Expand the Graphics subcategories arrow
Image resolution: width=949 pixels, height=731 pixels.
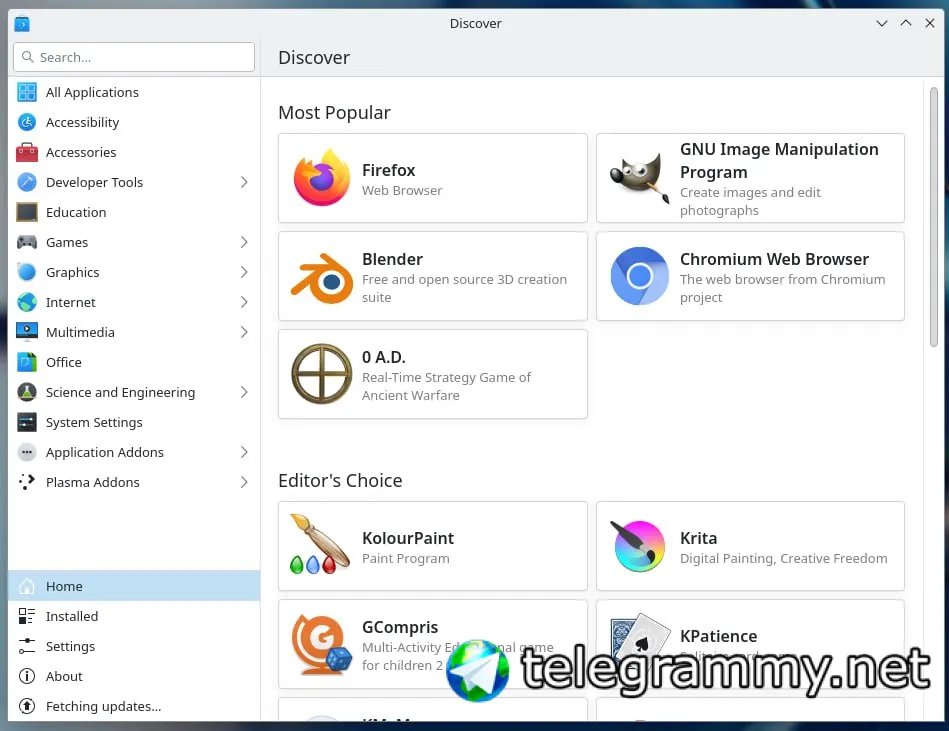click(x=244, y=272)
